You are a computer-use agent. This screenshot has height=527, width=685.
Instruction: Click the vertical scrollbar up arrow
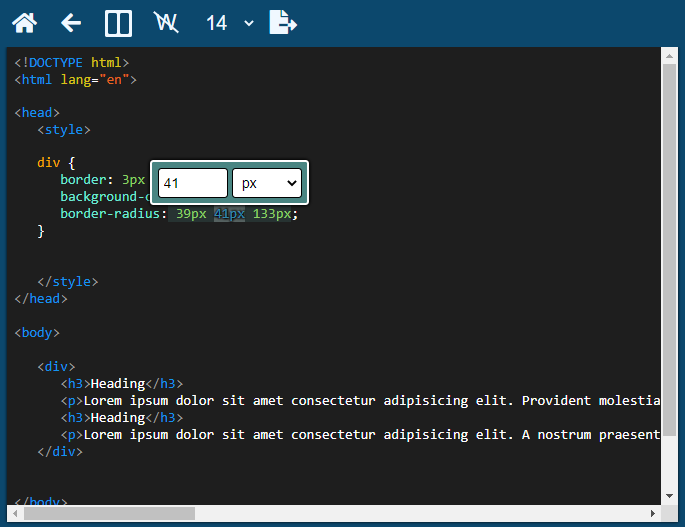(x=669, y=56)
